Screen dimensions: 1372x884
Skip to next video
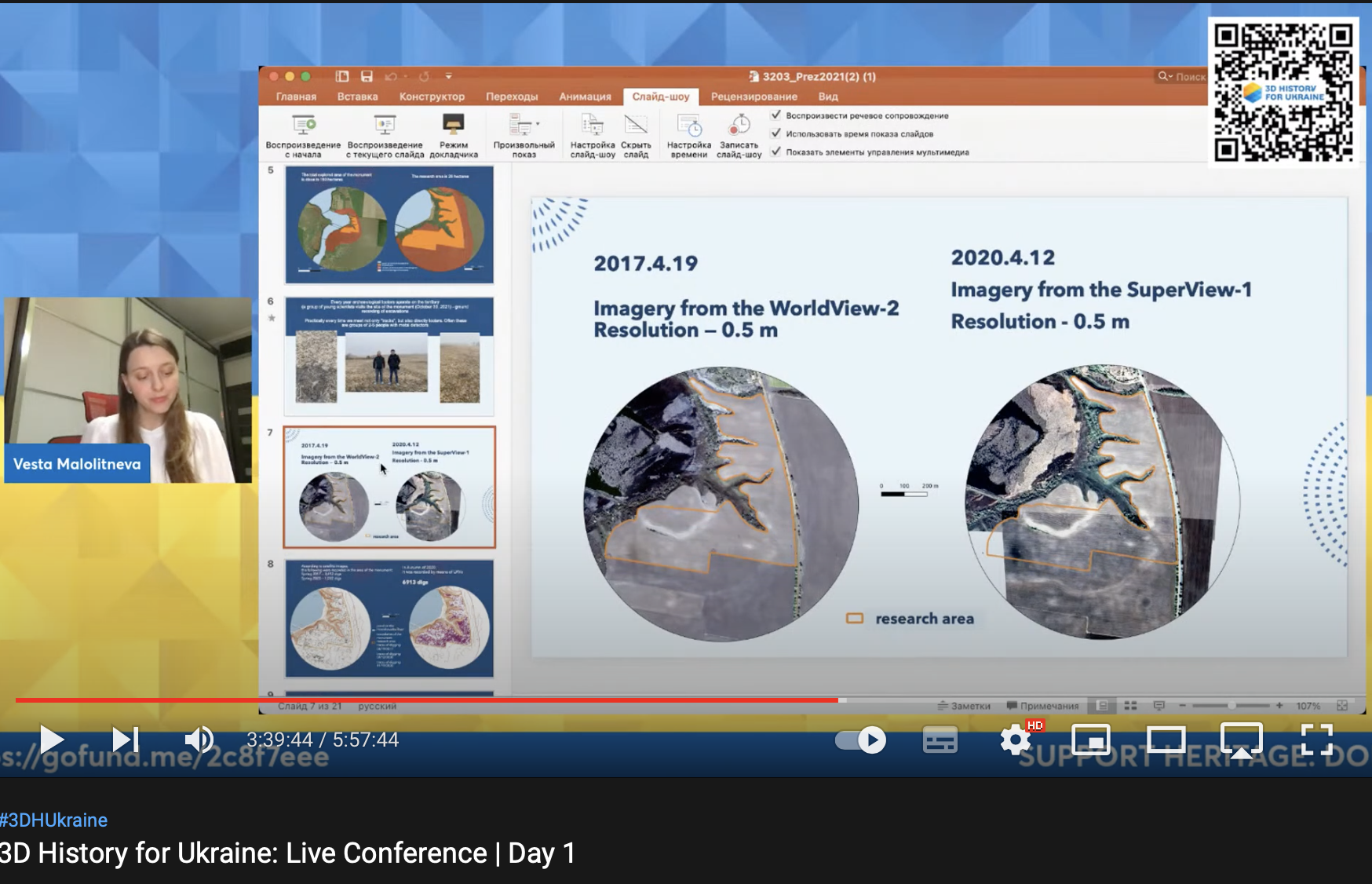126,740
